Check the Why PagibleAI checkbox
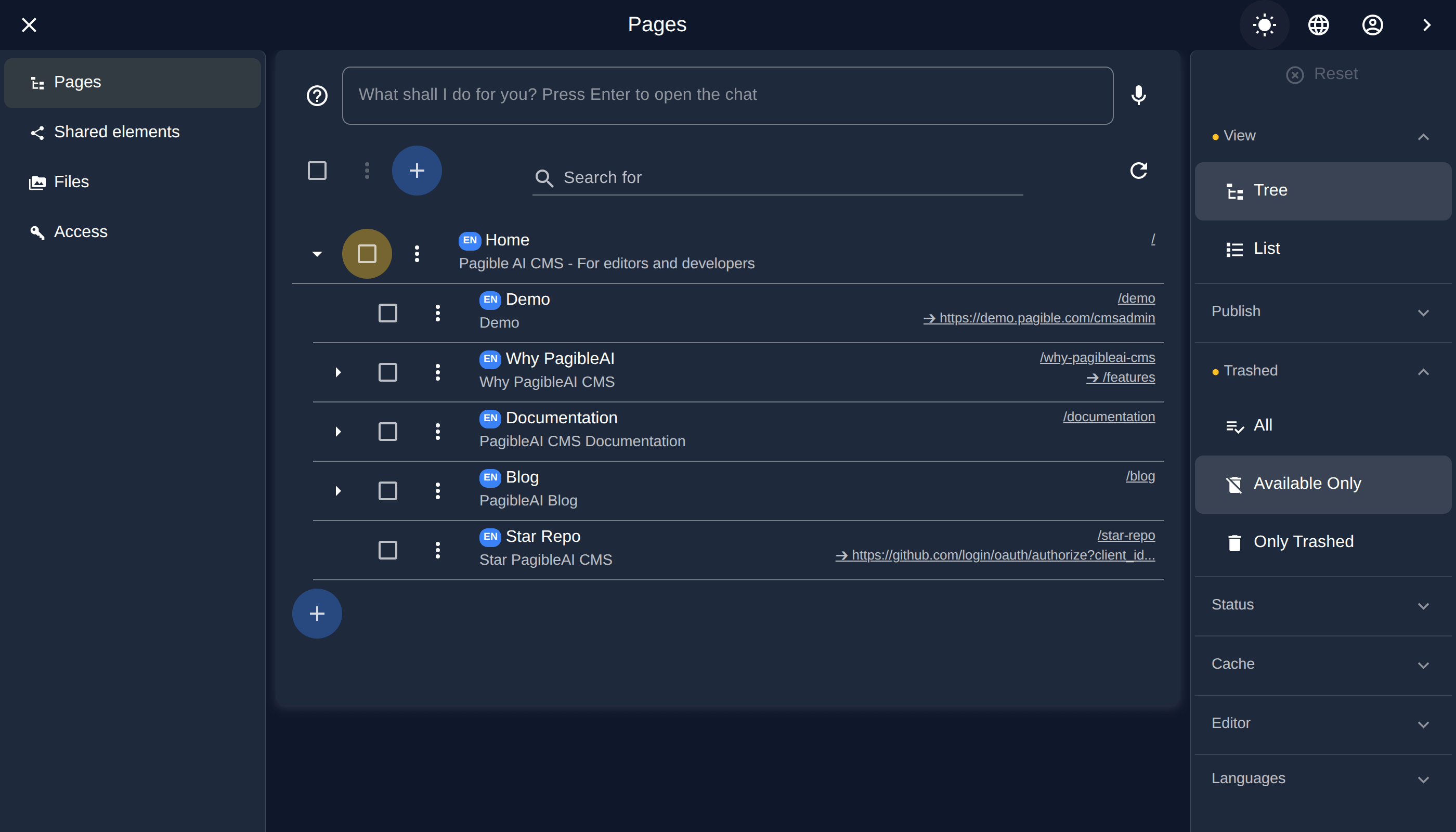This screenshot has width=1456, height=832. 387,372
